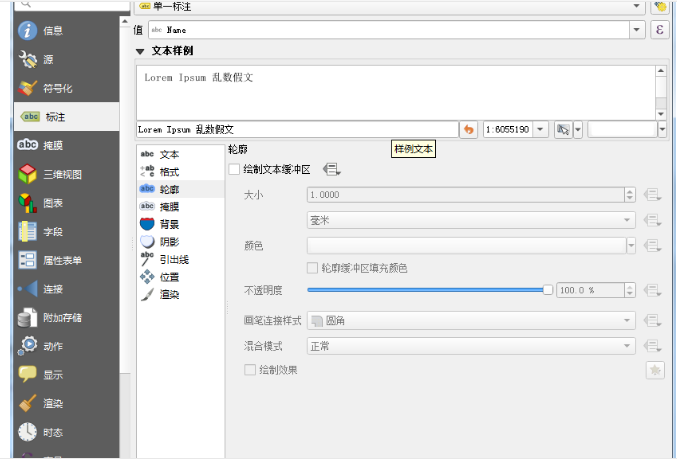Open the 源 (Source) tab
The width and height of the screenshot is (677, 461).
click(66, 60)
